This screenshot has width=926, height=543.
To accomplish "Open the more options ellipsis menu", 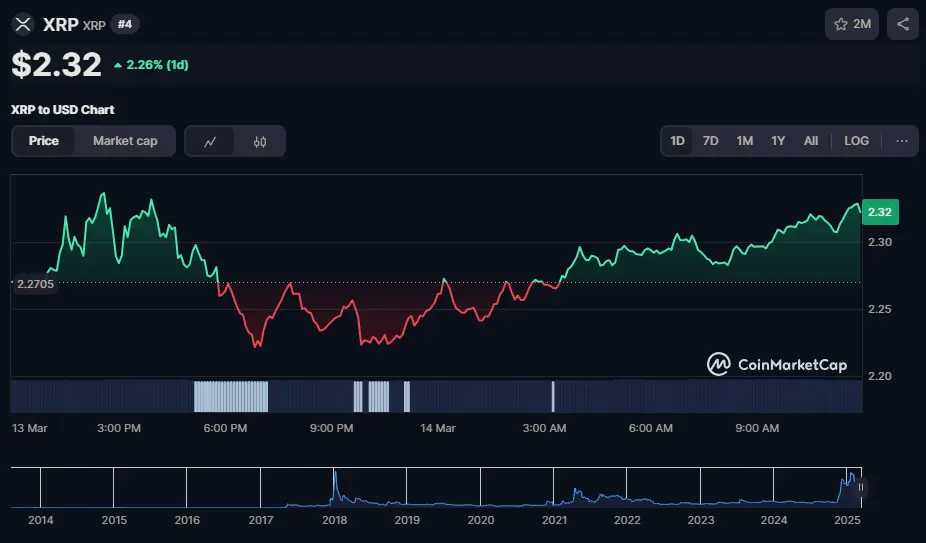I will point(901,141).
